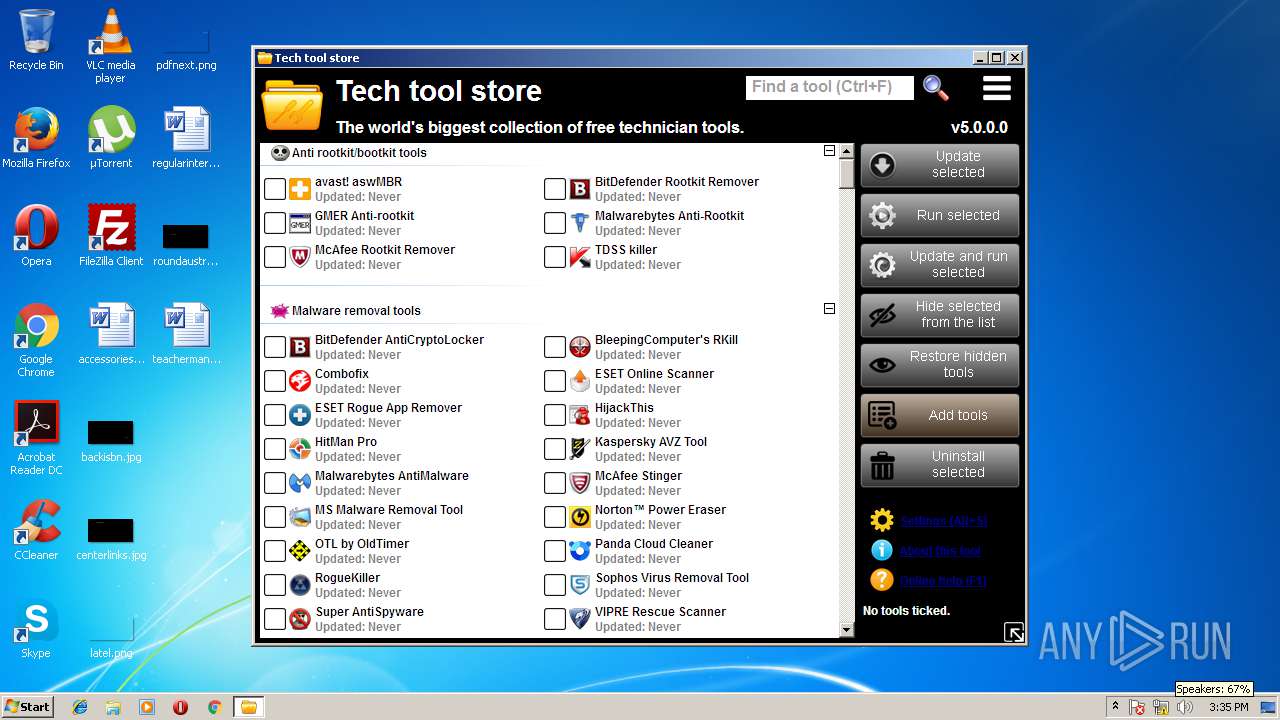
Task: Click the Uninstall selected button
Action: 940,465
